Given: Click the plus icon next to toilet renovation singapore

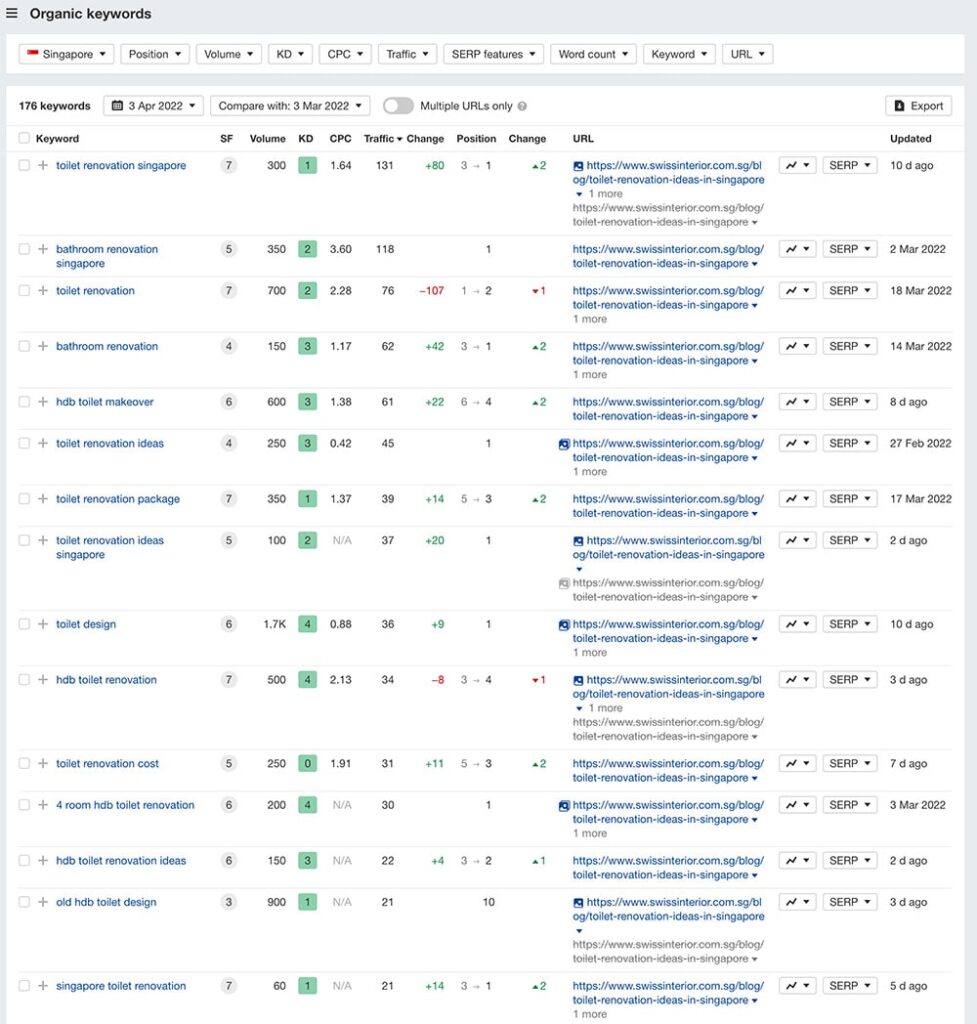Looking at the screenshot, I should click(43, 166).
